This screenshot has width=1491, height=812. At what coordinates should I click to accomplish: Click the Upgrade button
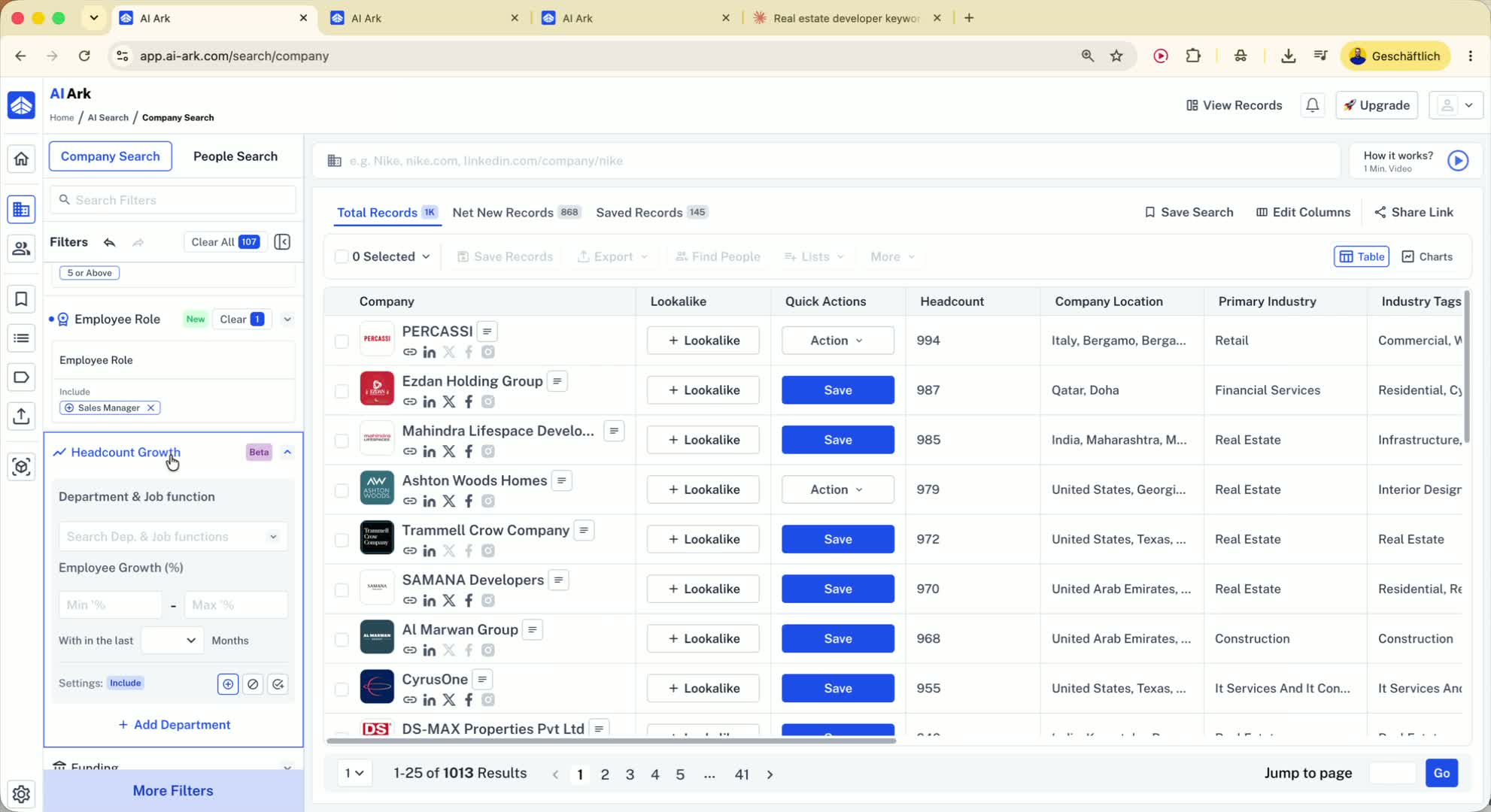coord(1377,105)
